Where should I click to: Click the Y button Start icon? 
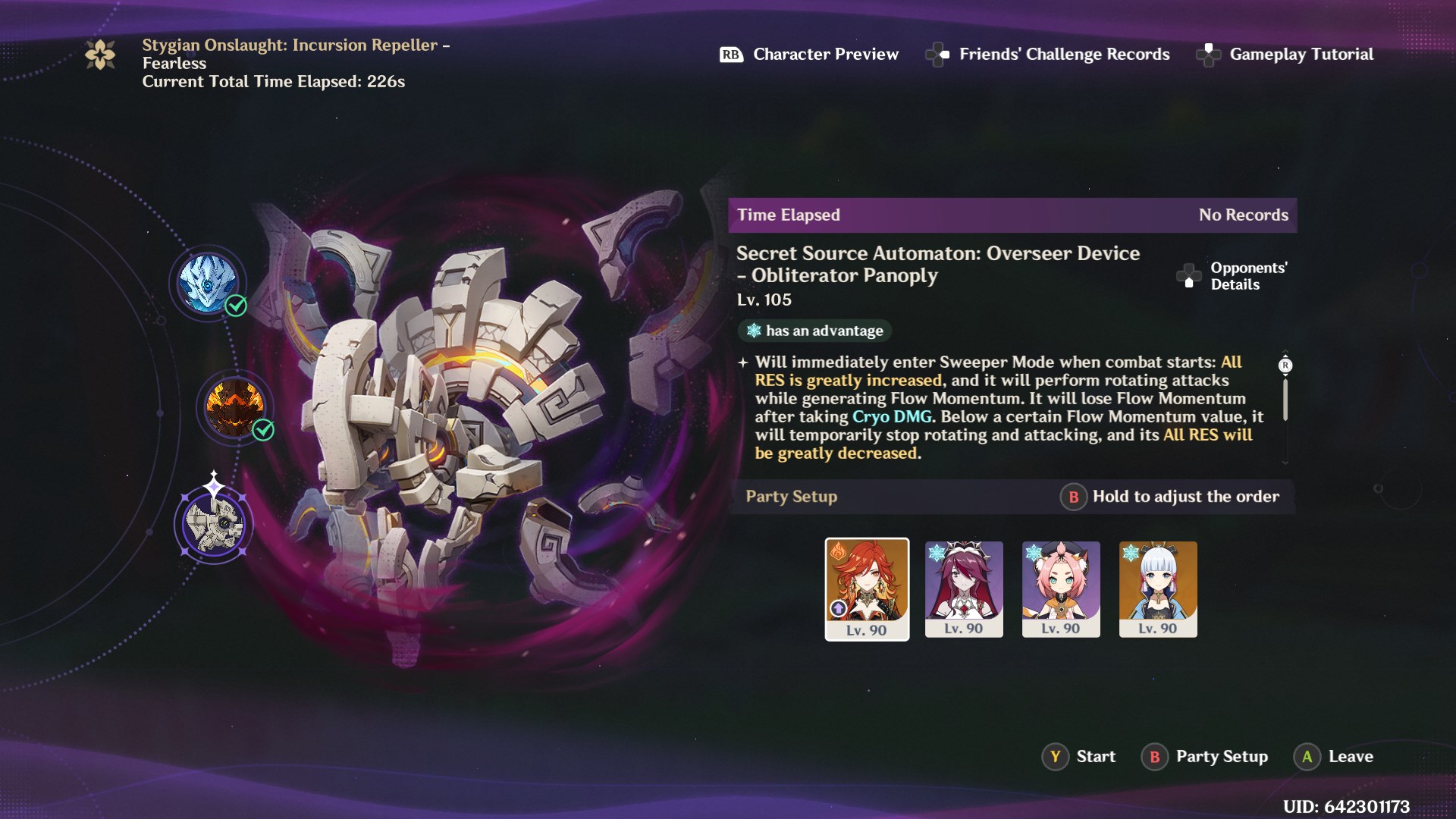pos(1055,756)
